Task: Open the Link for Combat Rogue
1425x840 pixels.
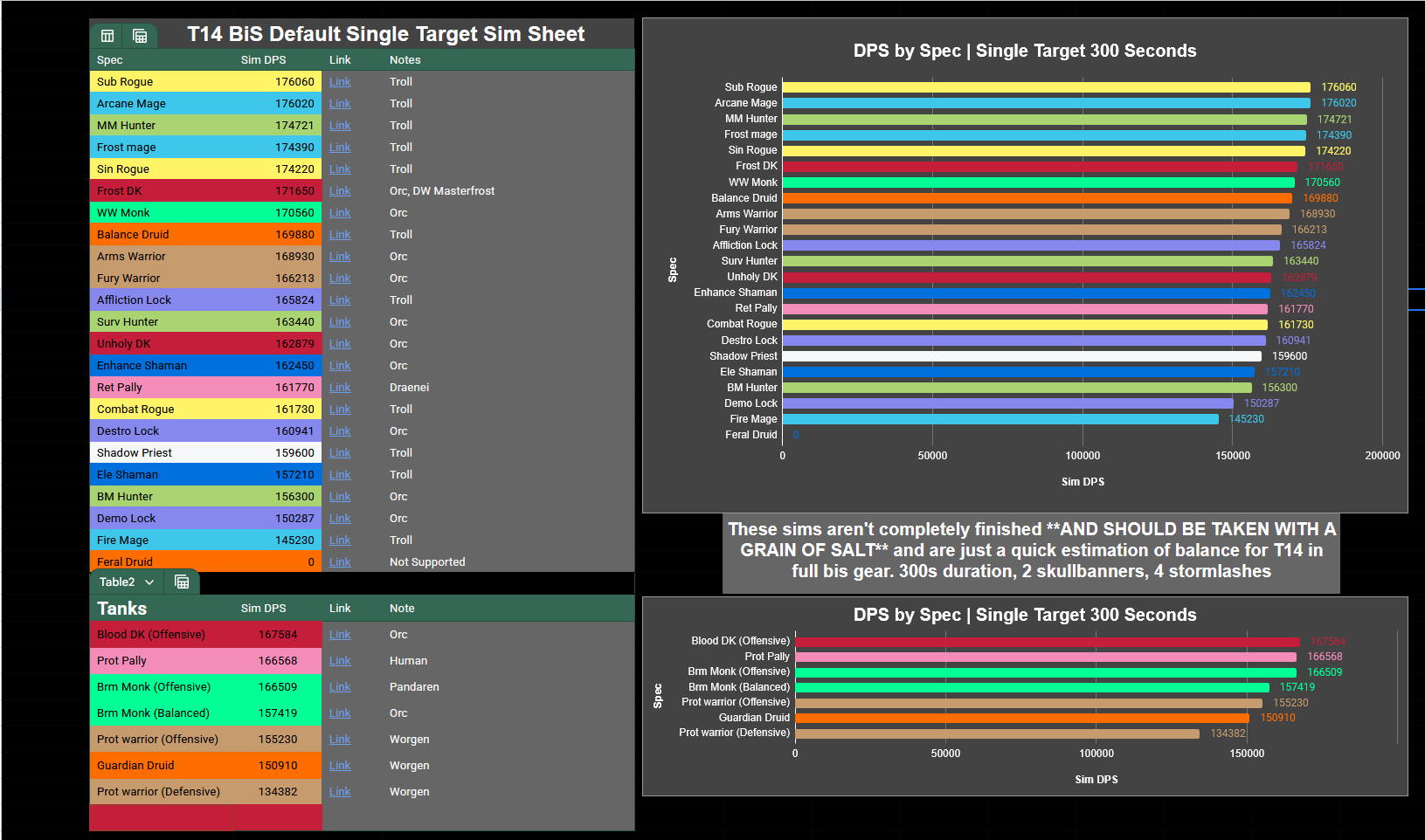Action: coord(340,410)
